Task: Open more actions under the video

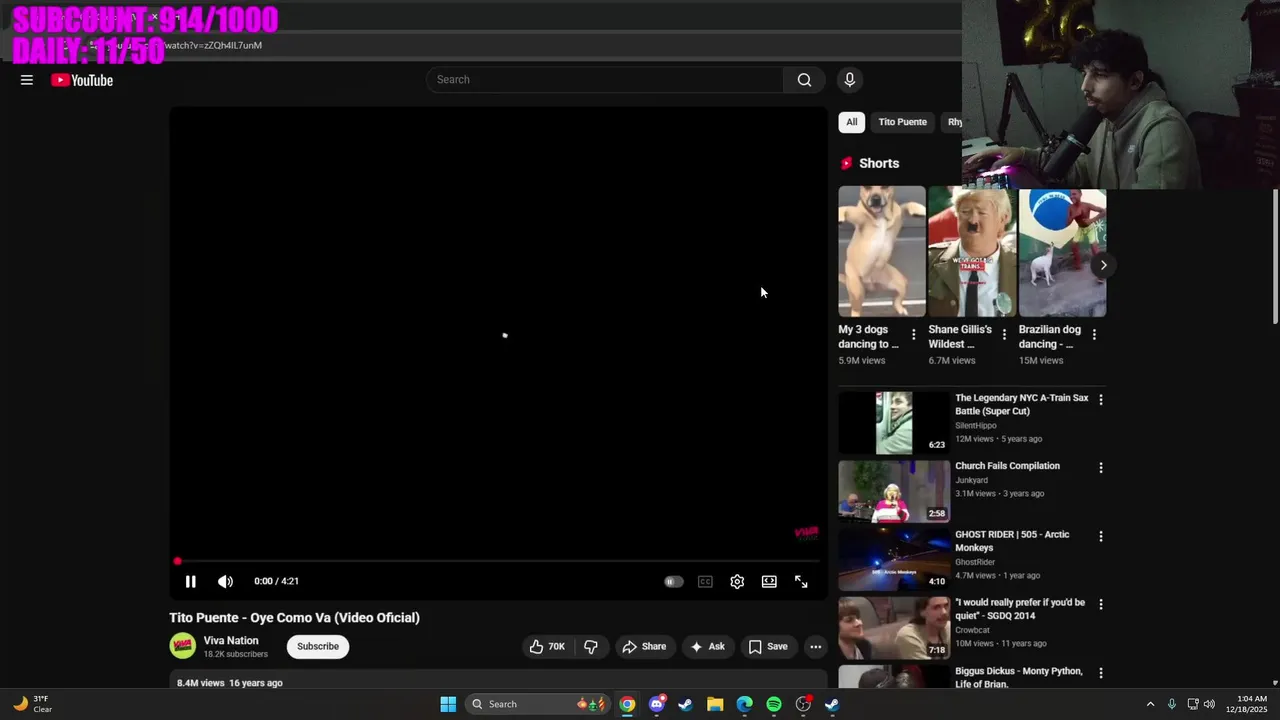Action: tap(815, 647)
